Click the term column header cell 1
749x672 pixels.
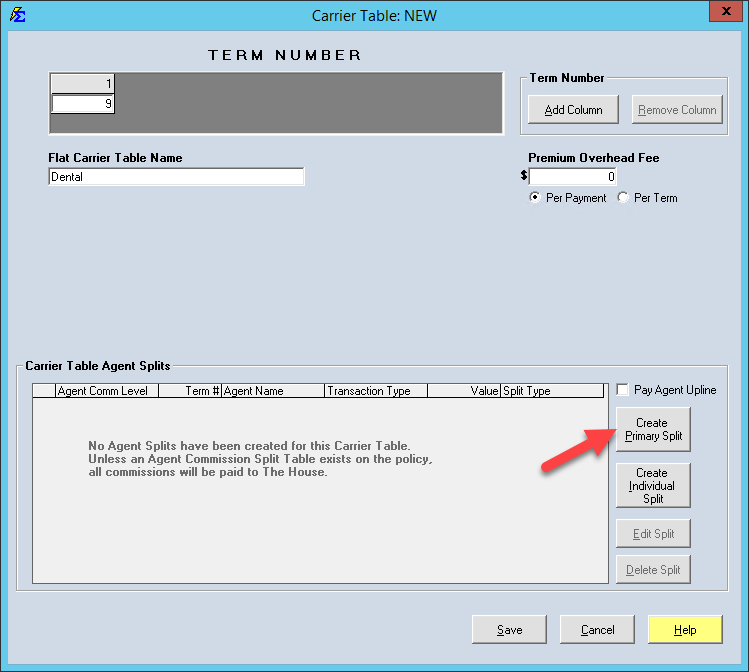(x=83, y=84)
